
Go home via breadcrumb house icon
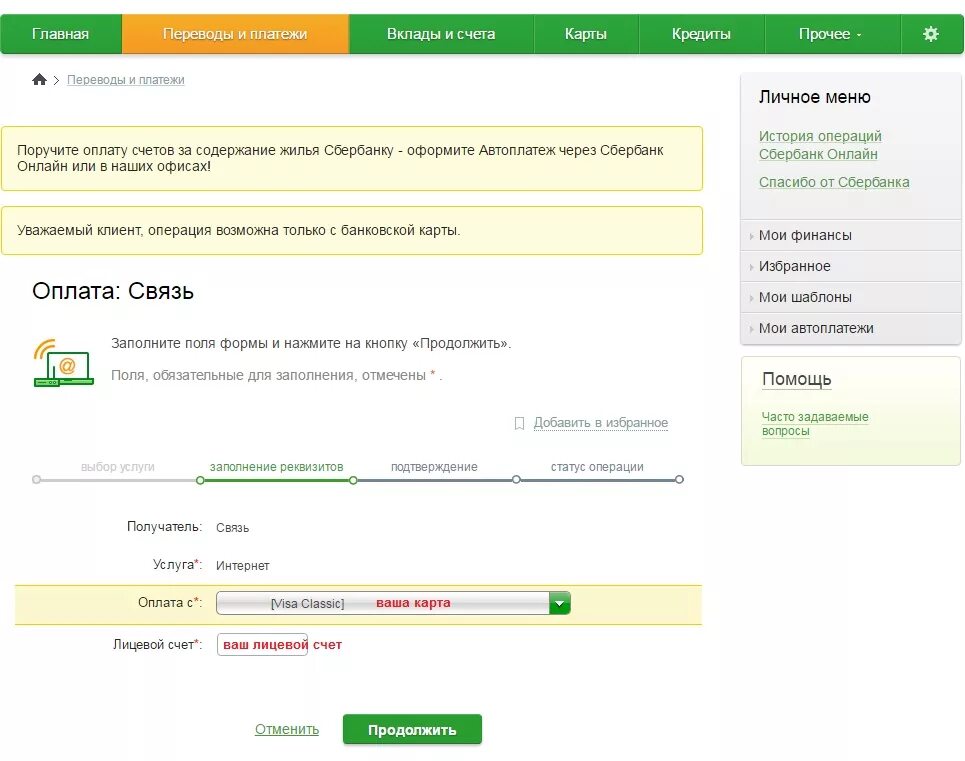tap(39, 79)
